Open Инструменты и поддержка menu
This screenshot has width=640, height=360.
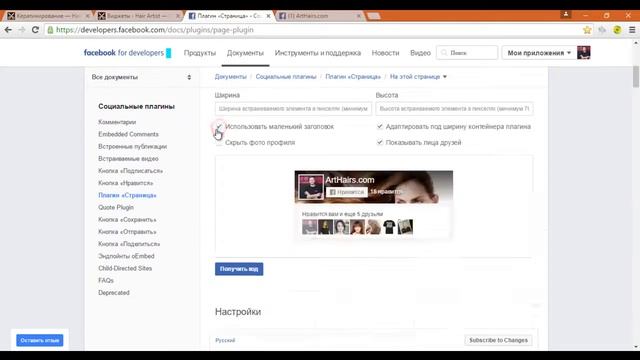pos(318,53)
